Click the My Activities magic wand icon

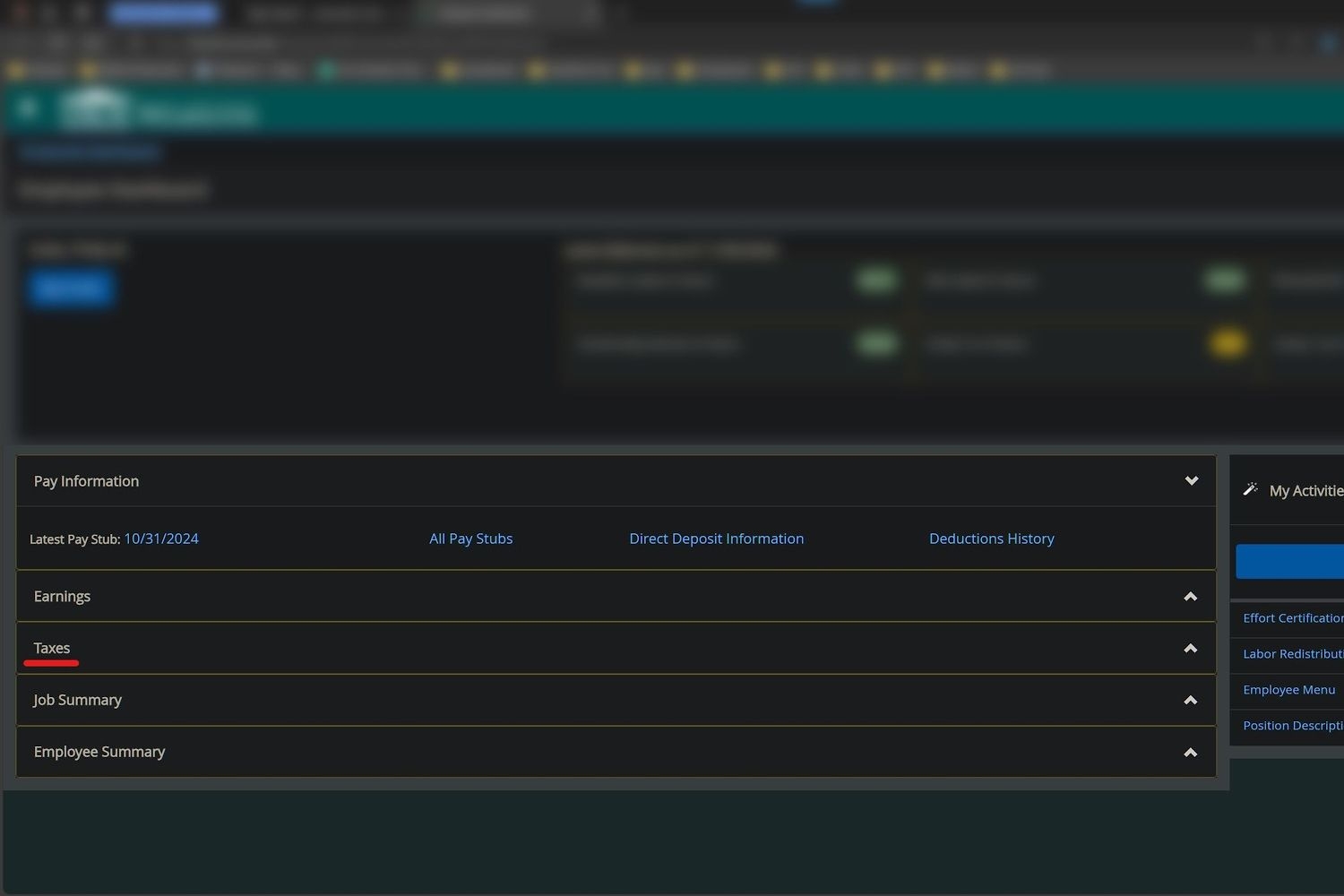(1251, 489)
